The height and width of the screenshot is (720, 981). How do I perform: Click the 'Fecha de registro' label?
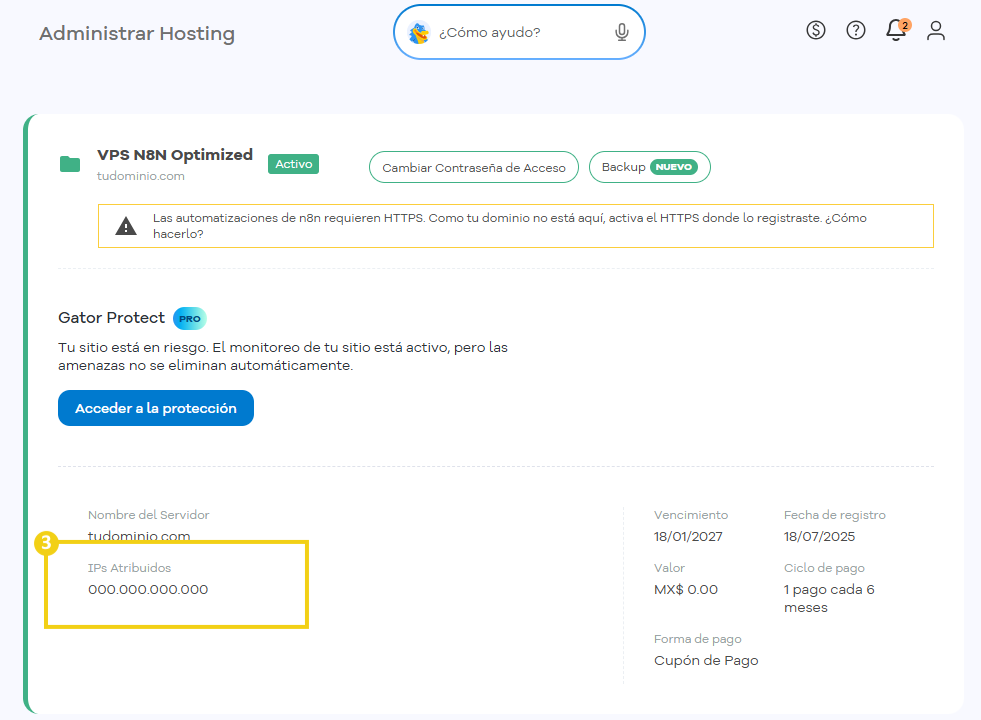(835, 515)
